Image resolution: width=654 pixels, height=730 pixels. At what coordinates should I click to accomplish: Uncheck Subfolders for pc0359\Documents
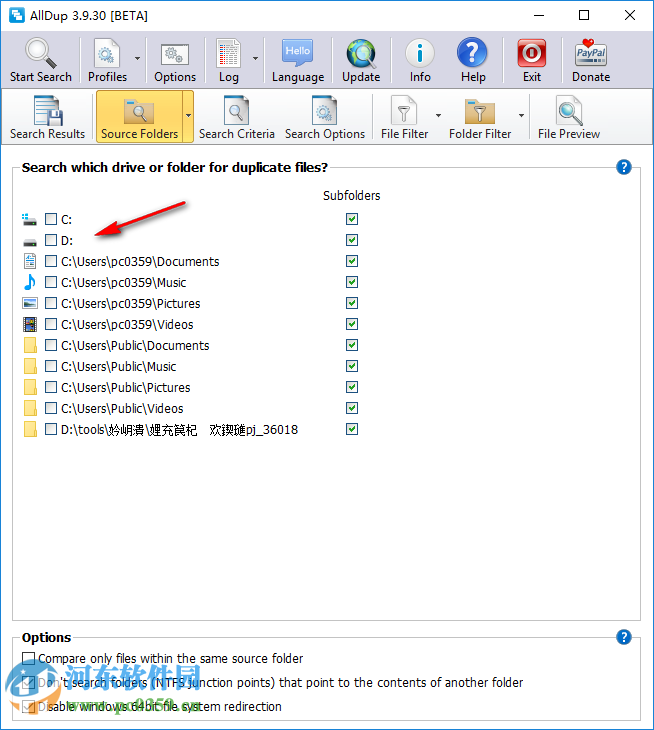point(352,261)
